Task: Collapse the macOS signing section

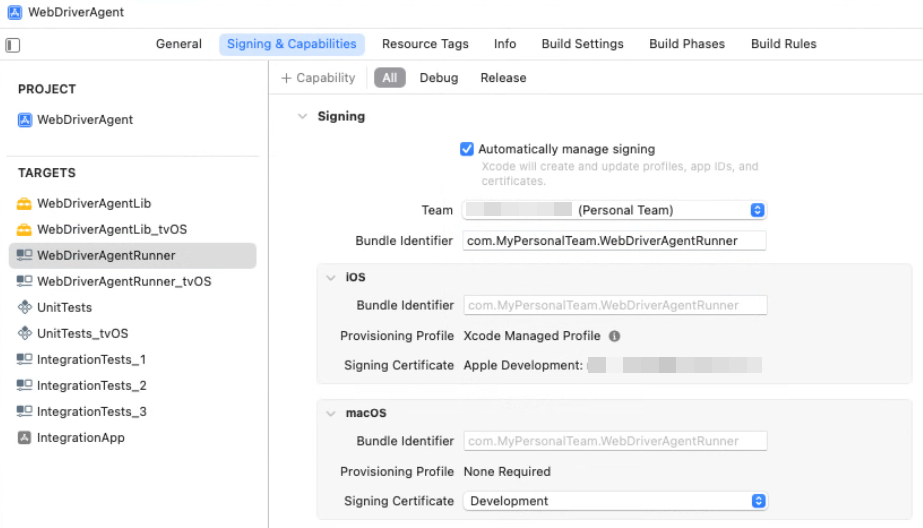Action: (x=331, y=414)
